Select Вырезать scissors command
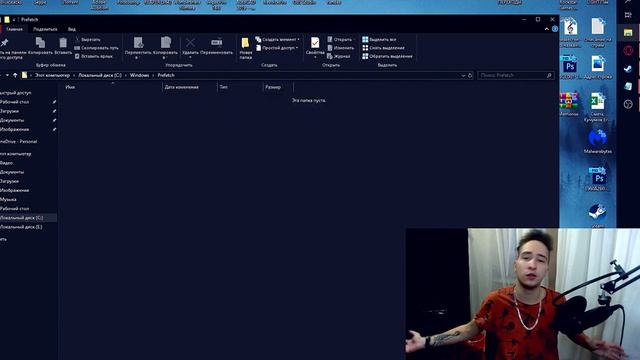This screenshot has width=640, height=360. [x=88, y=40]
